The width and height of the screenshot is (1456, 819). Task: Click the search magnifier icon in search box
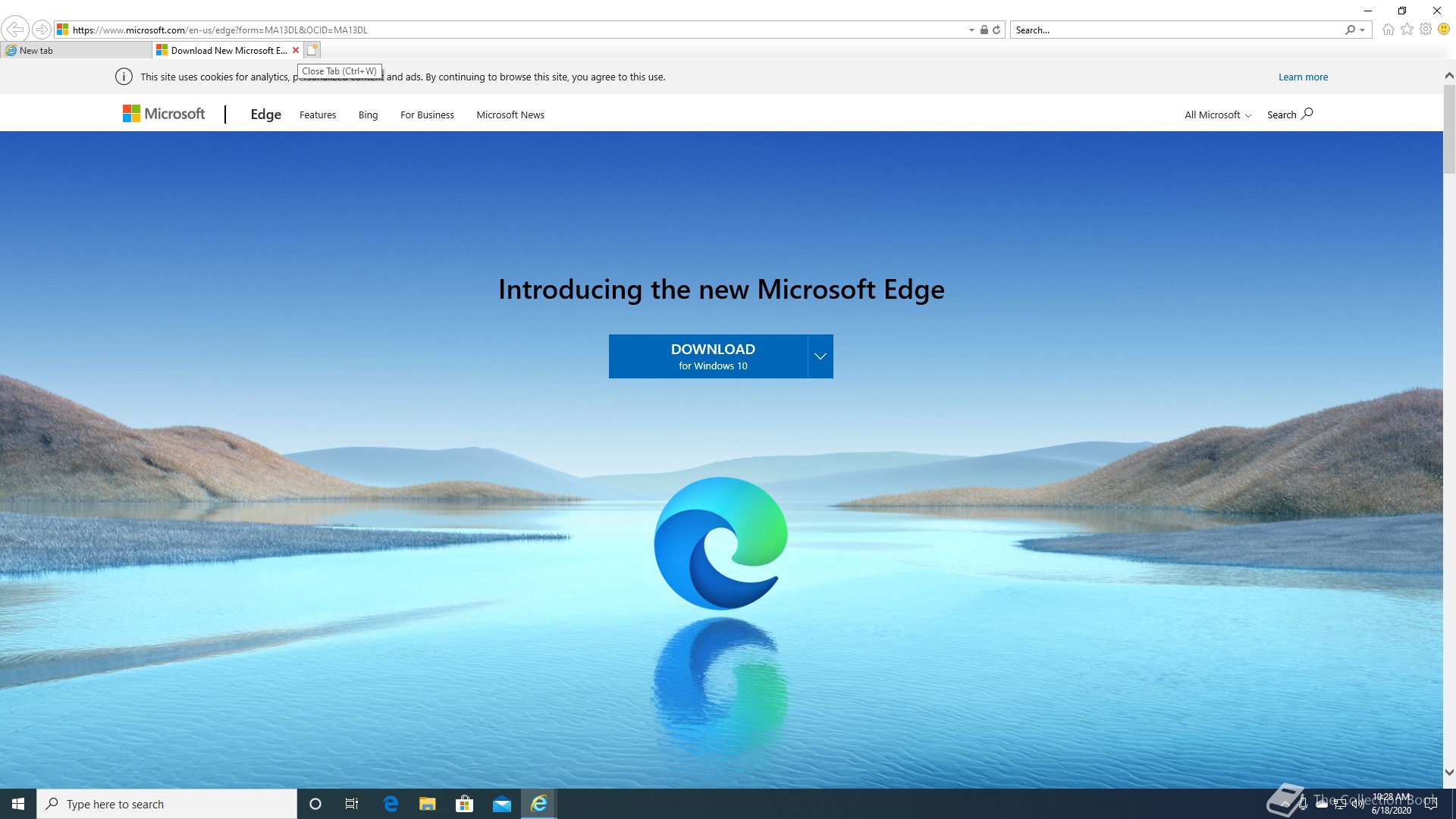point(1350,30)
